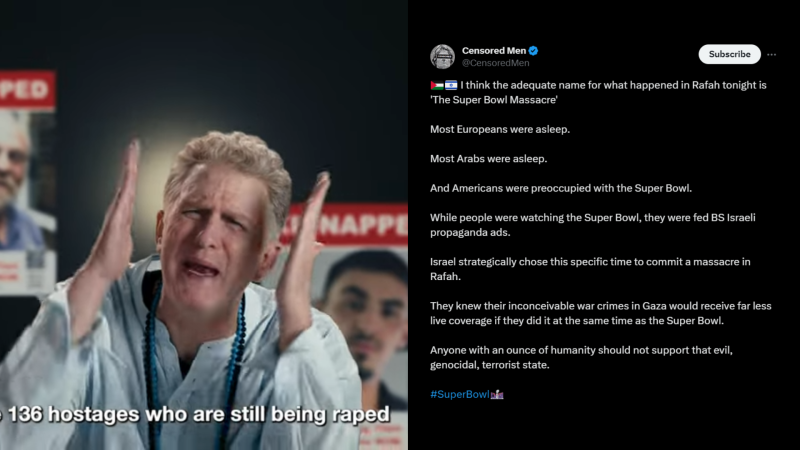
Task: Click the line 'Most Arabs were asleep.'
Action: click(488, 159)
